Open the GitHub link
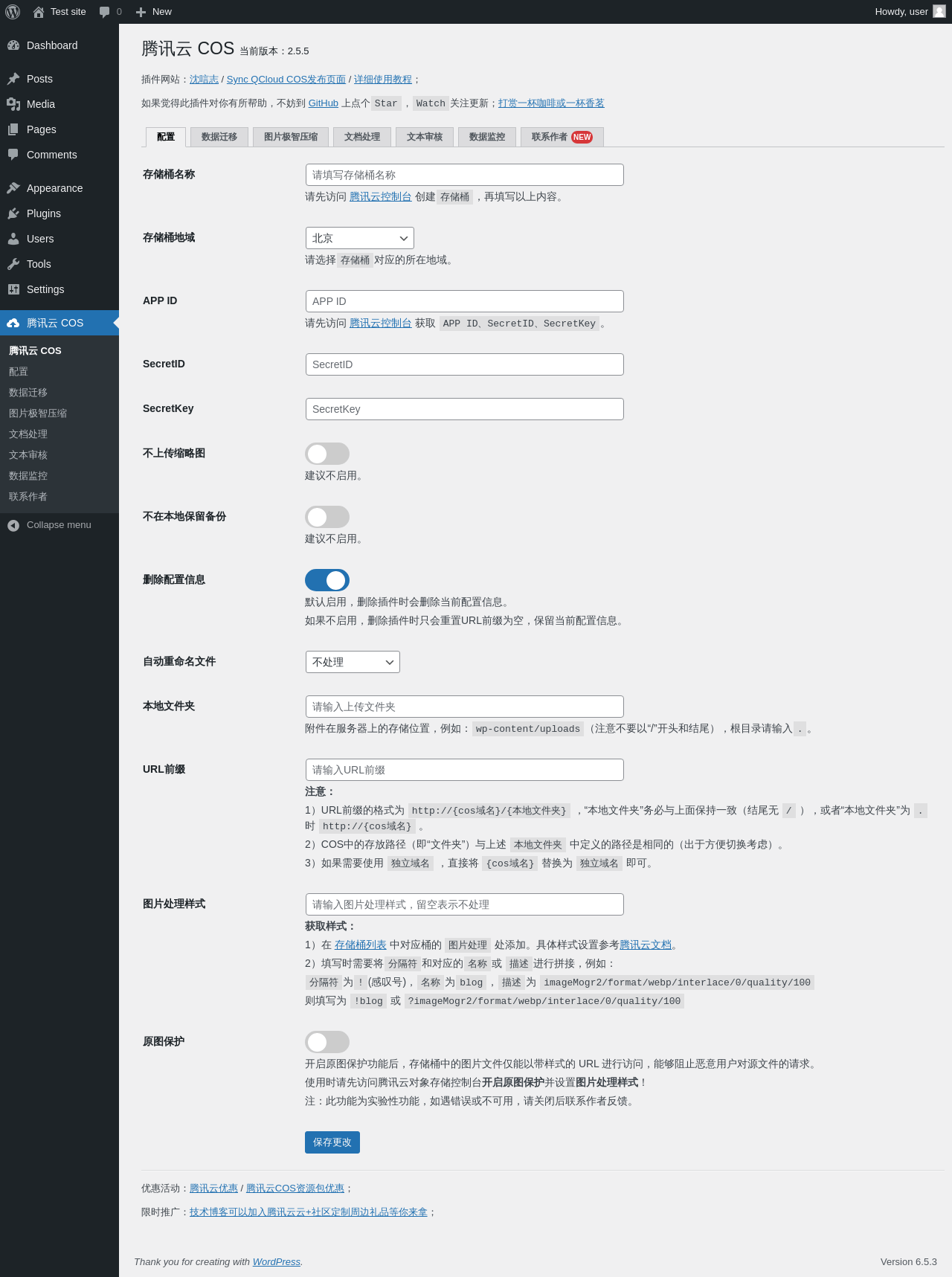The image size is (952, 1277). point(324,103)
